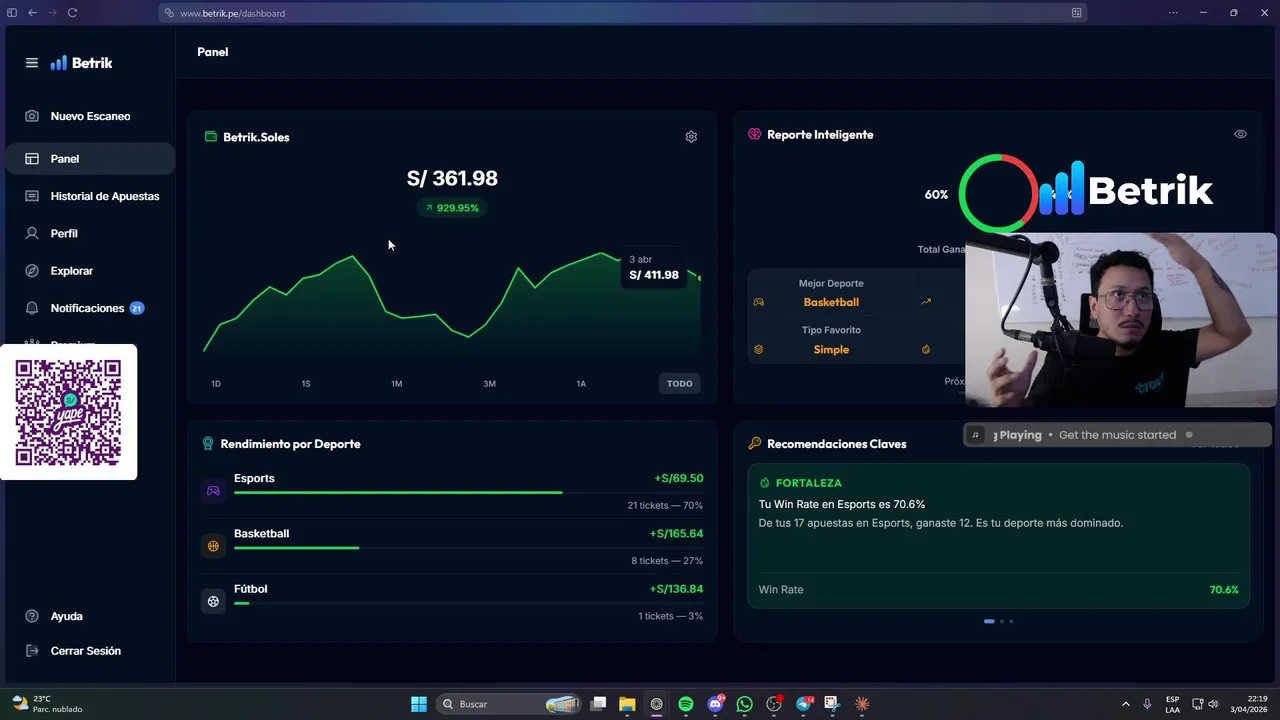Click the browser address bar URL
This screenshot has height=720, width=1280.
point(233,13)
